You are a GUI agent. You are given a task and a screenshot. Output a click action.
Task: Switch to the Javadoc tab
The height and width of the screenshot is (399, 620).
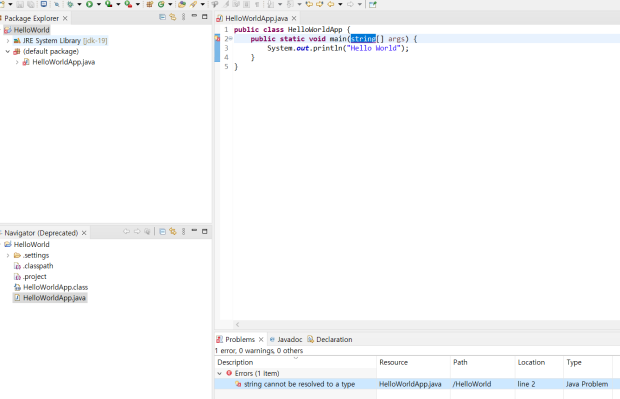286,339
